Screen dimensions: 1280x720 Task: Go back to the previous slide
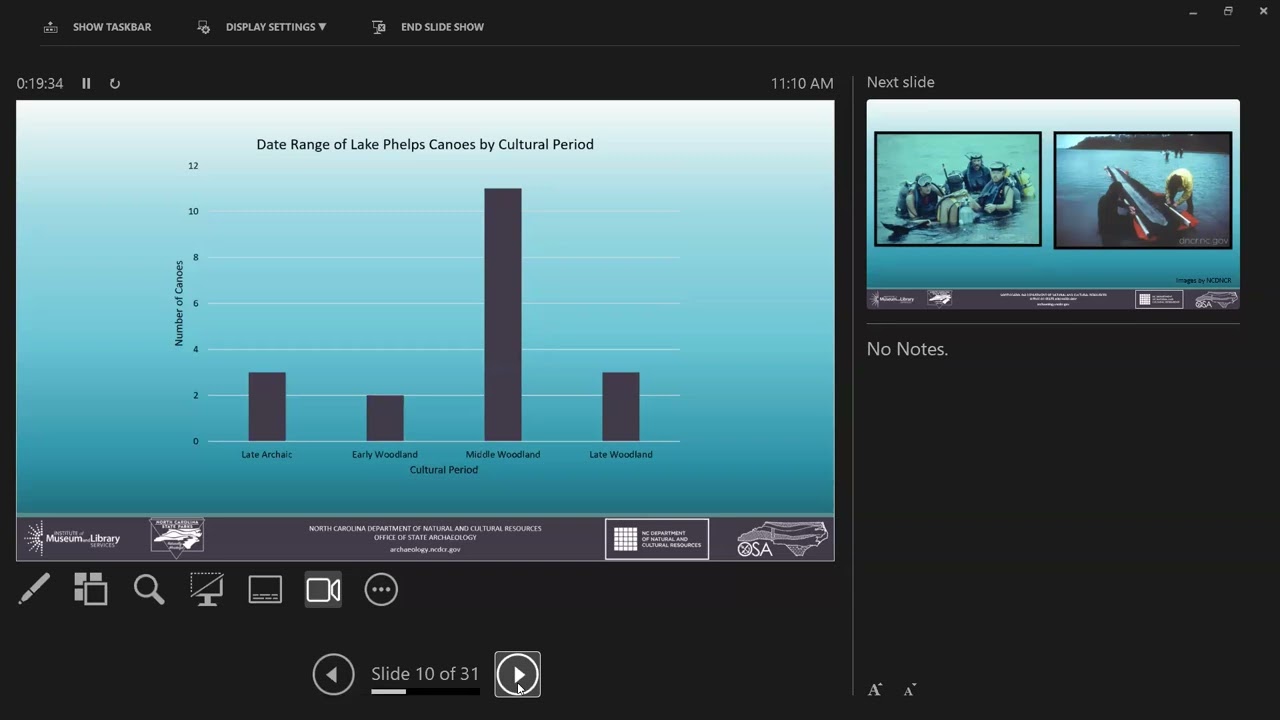point(333,674)
